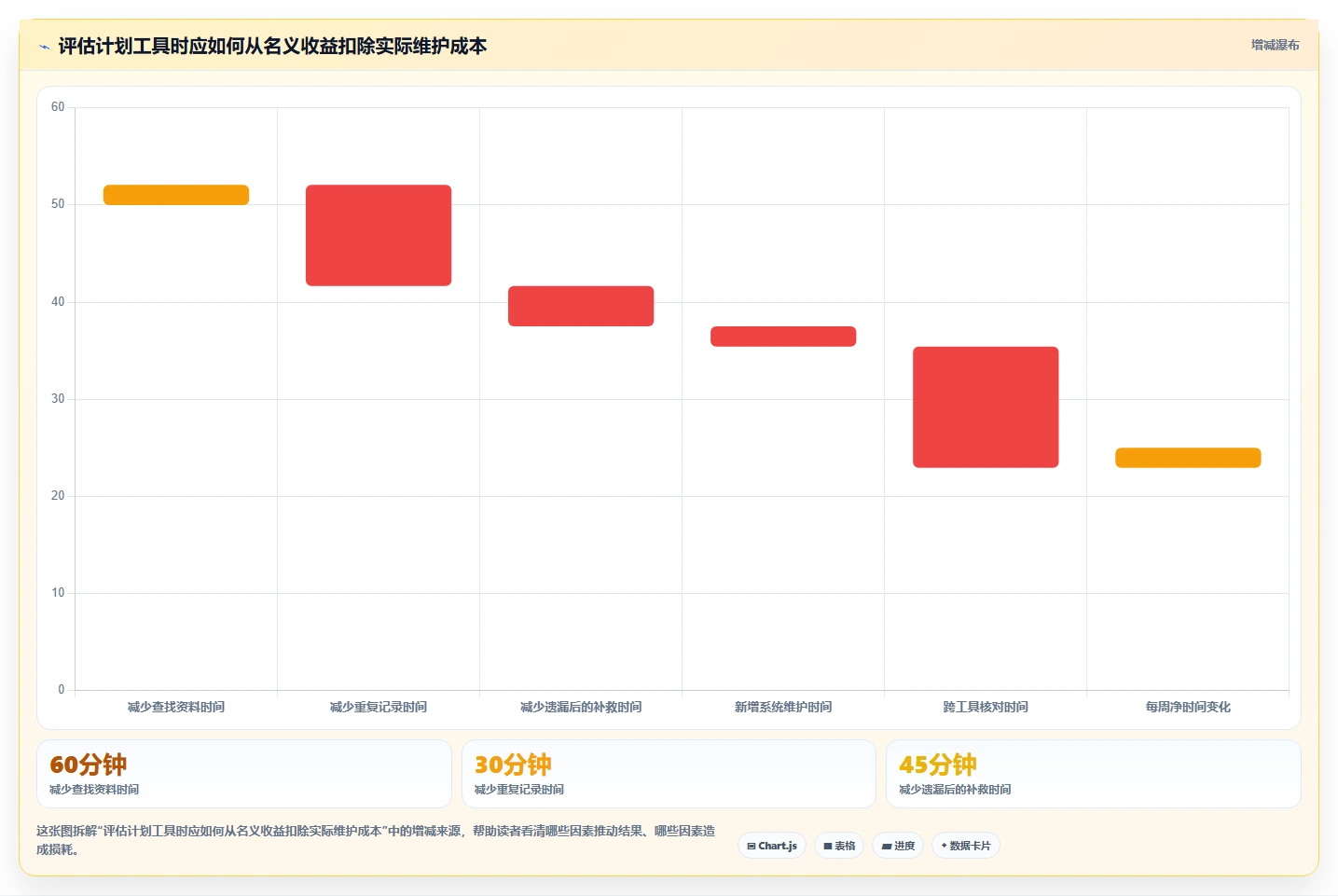Click the y-axis value 10

(58, 593)
